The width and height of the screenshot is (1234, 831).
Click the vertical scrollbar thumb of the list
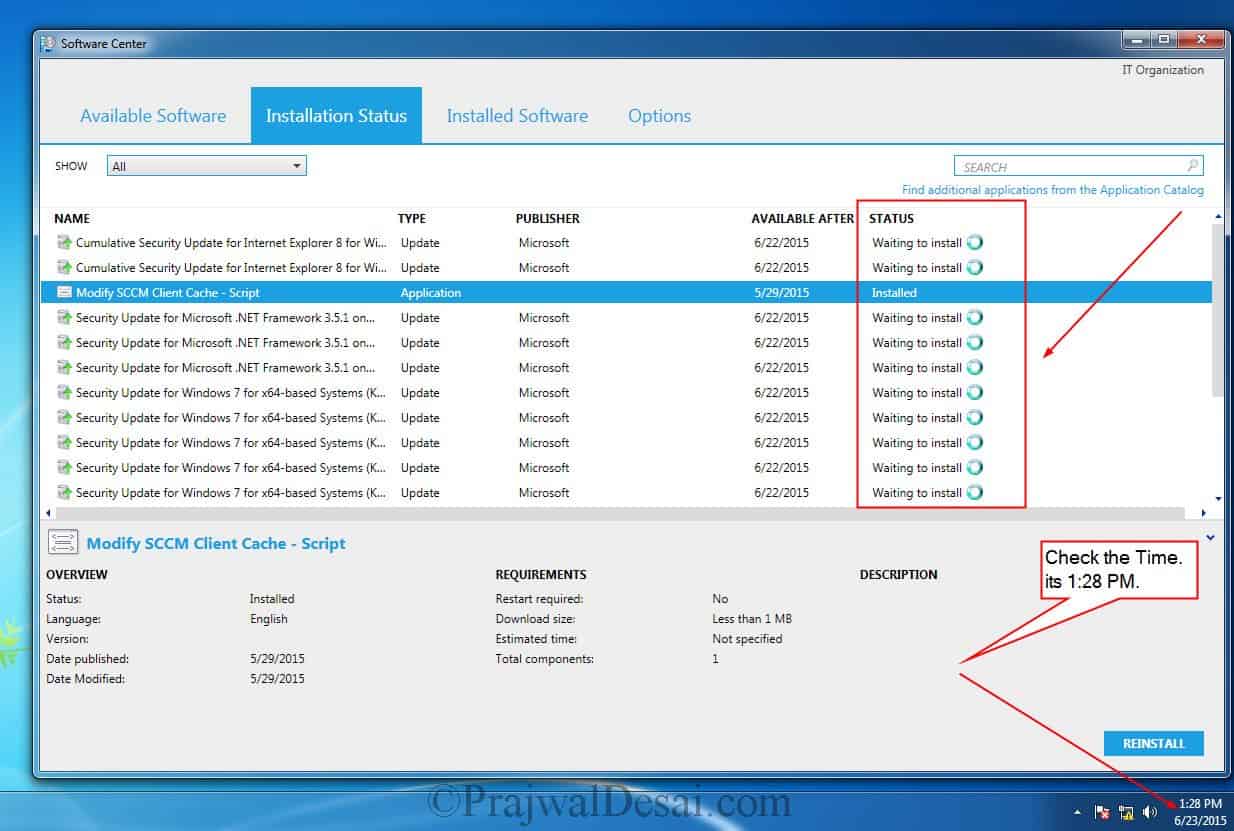(1217, 311)
